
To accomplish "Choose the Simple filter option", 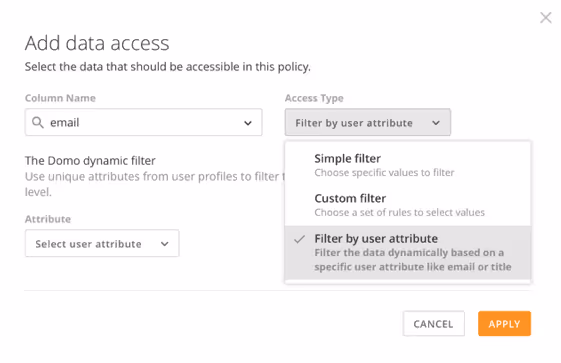I will click(x=408, y=165).
